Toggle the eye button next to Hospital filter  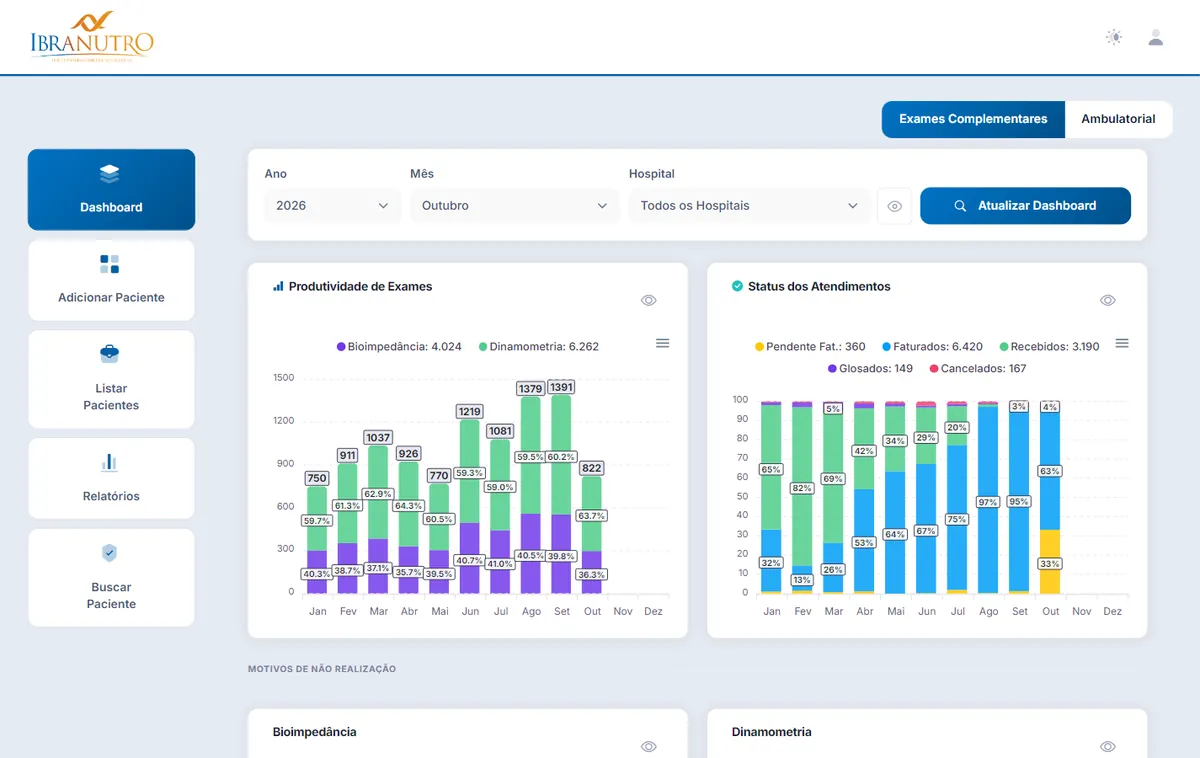click(x=895, y=206)
